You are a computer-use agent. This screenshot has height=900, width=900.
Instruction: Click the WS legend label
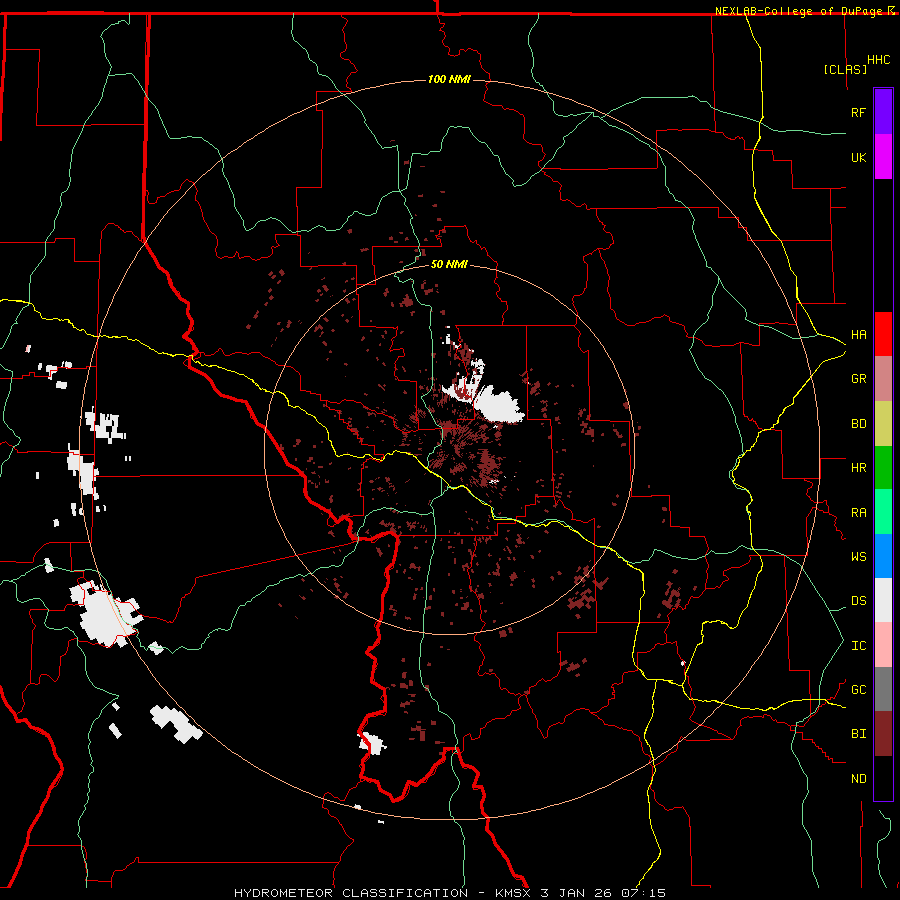pos(858,557)
